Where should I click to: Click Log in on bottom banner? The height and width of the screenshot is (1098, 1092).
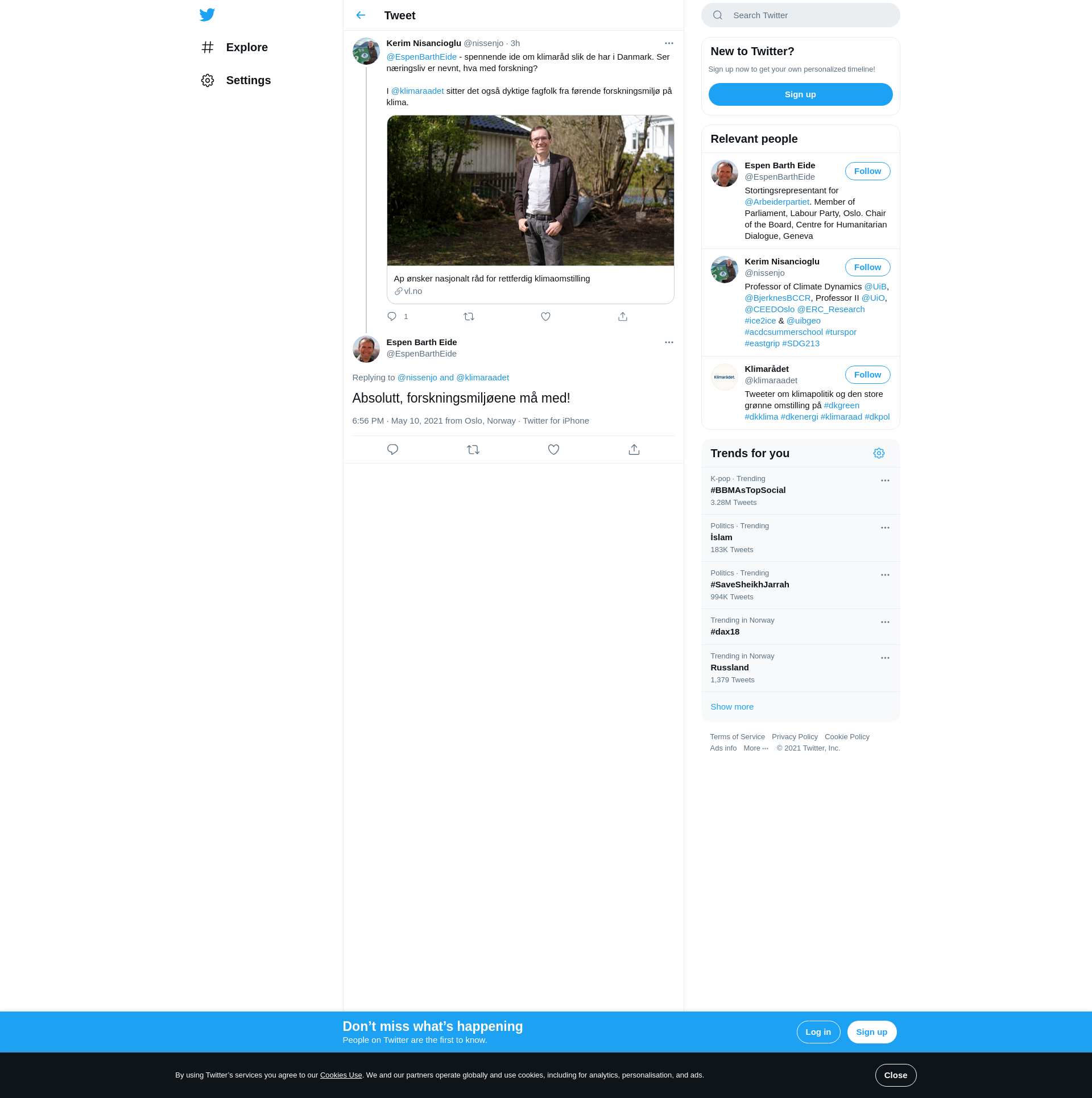click(818, 1032)
